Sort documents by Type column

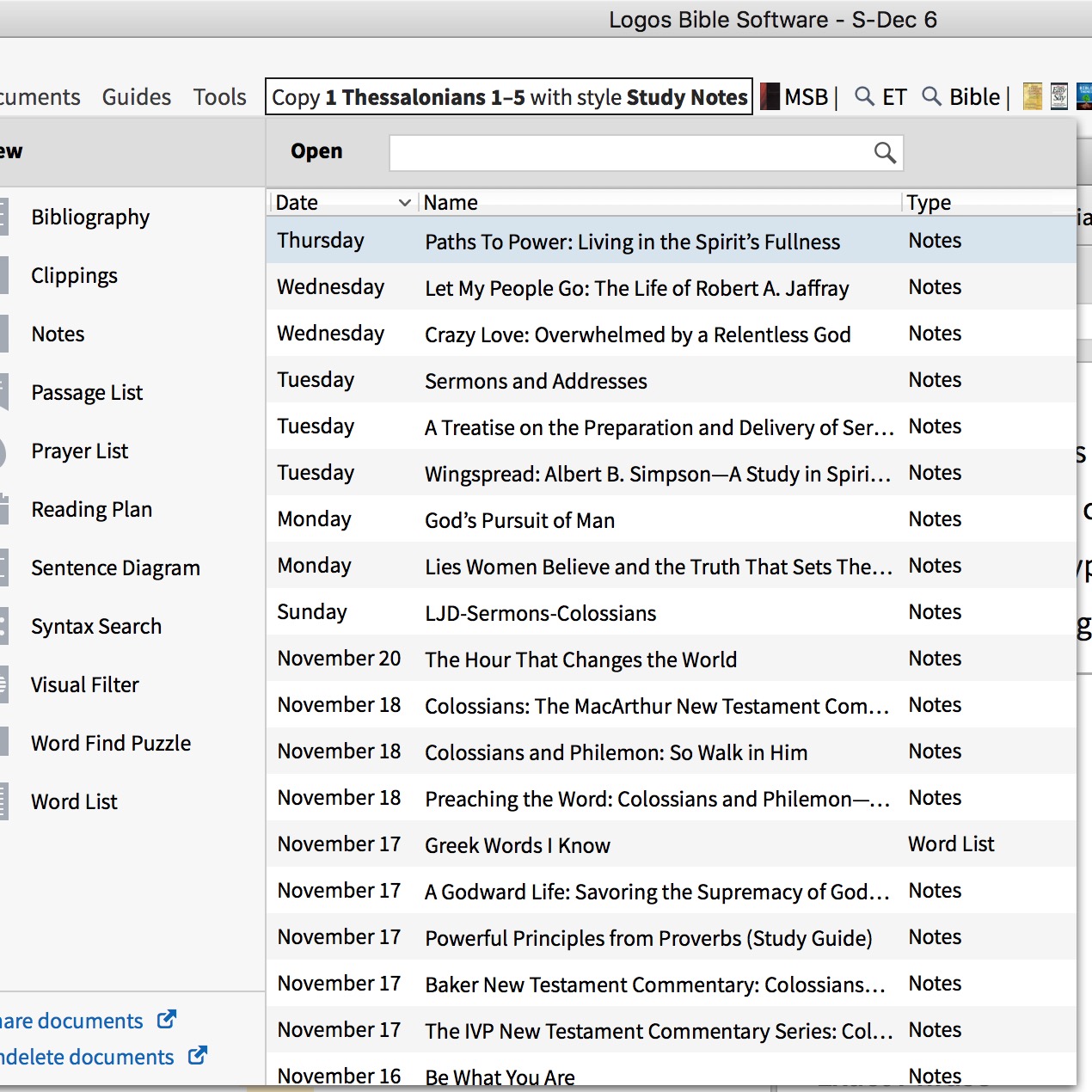click(x=929, y=203)
